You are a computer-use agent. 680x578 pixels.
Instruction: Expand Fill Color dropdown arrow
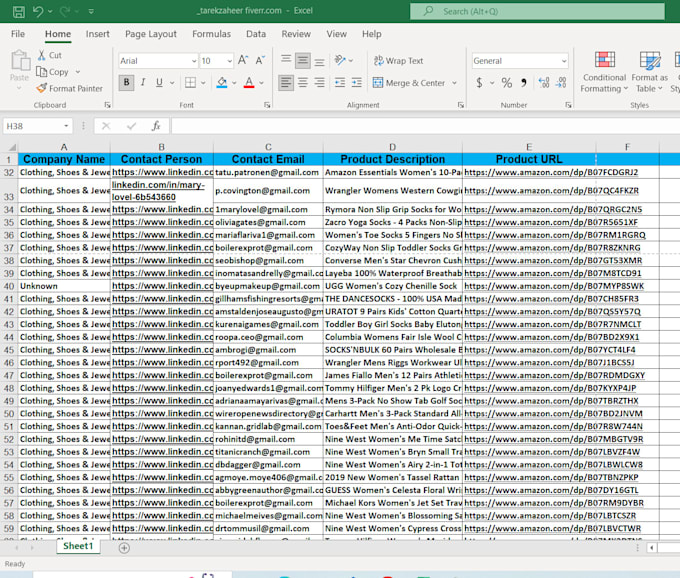[x=234, y=83]
